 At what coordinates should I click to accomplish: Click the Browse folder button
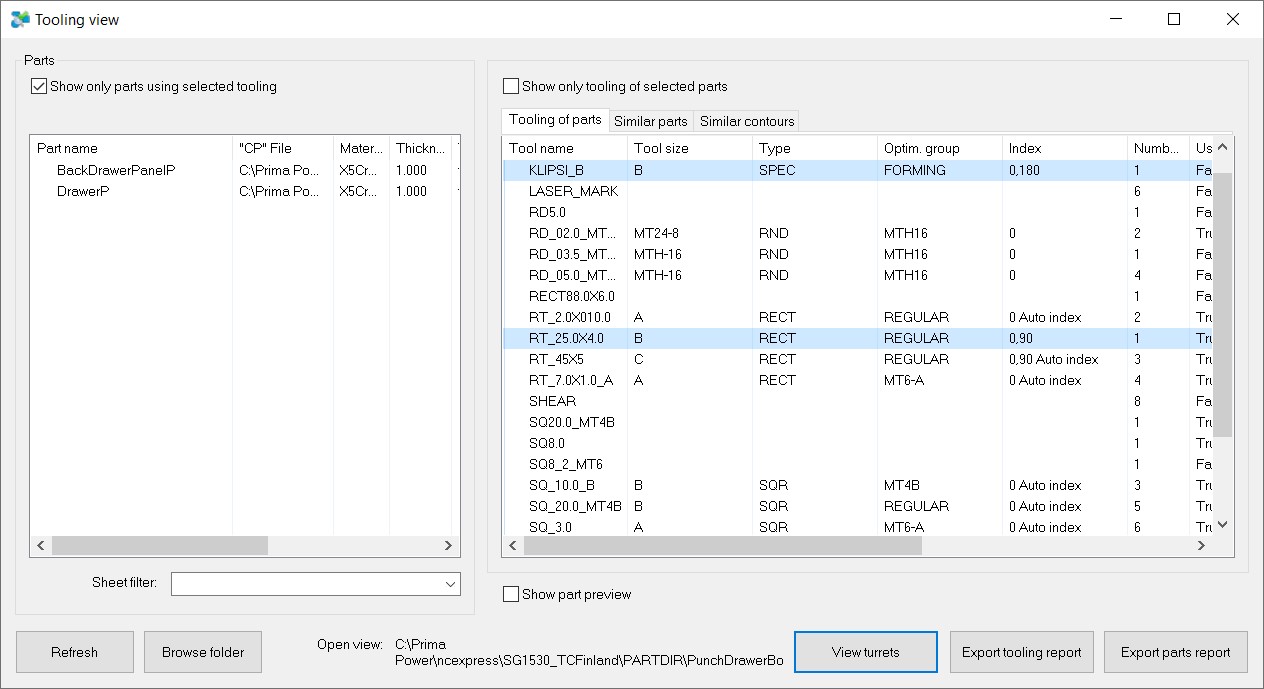click(203, 652)
